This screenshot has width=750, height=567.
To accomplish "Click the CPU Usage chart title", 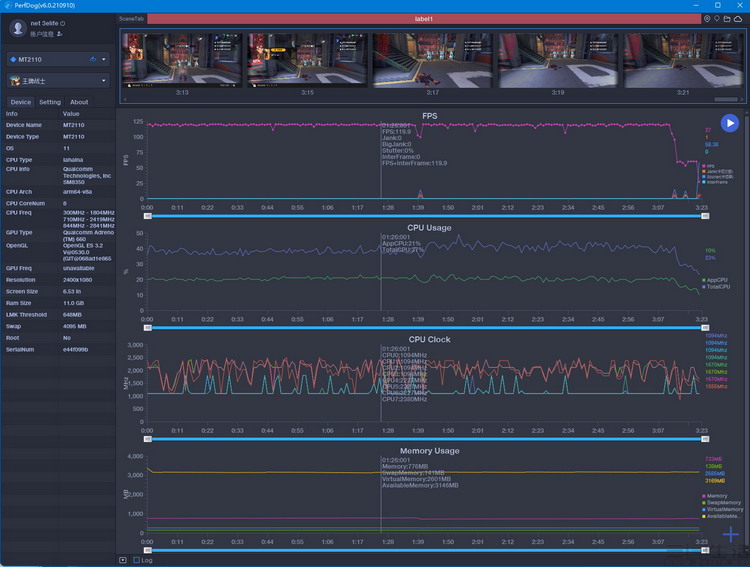I will click(x=429, y=228).
